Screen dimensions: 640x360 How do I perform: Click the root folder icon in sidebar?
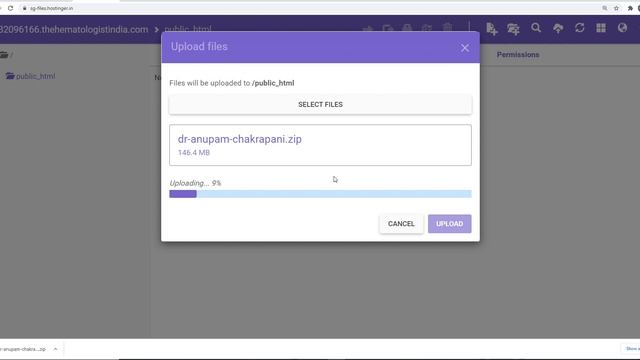[x=4, y=55]
